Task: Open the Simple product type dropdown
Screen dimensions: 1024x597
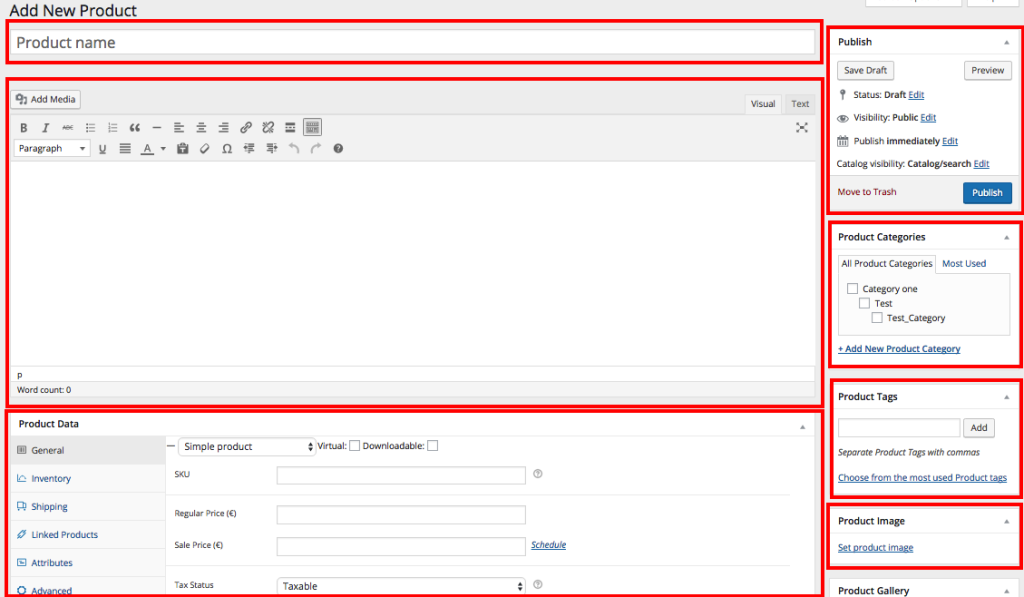Action: [246, 447]
